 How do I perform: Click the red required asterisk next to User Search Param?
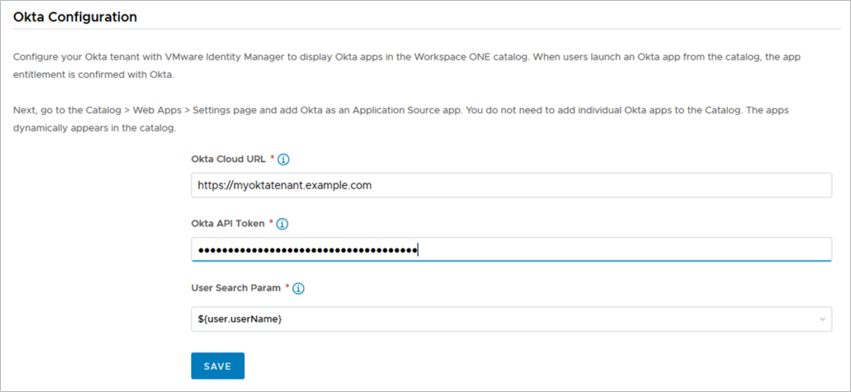coord(288,286)
